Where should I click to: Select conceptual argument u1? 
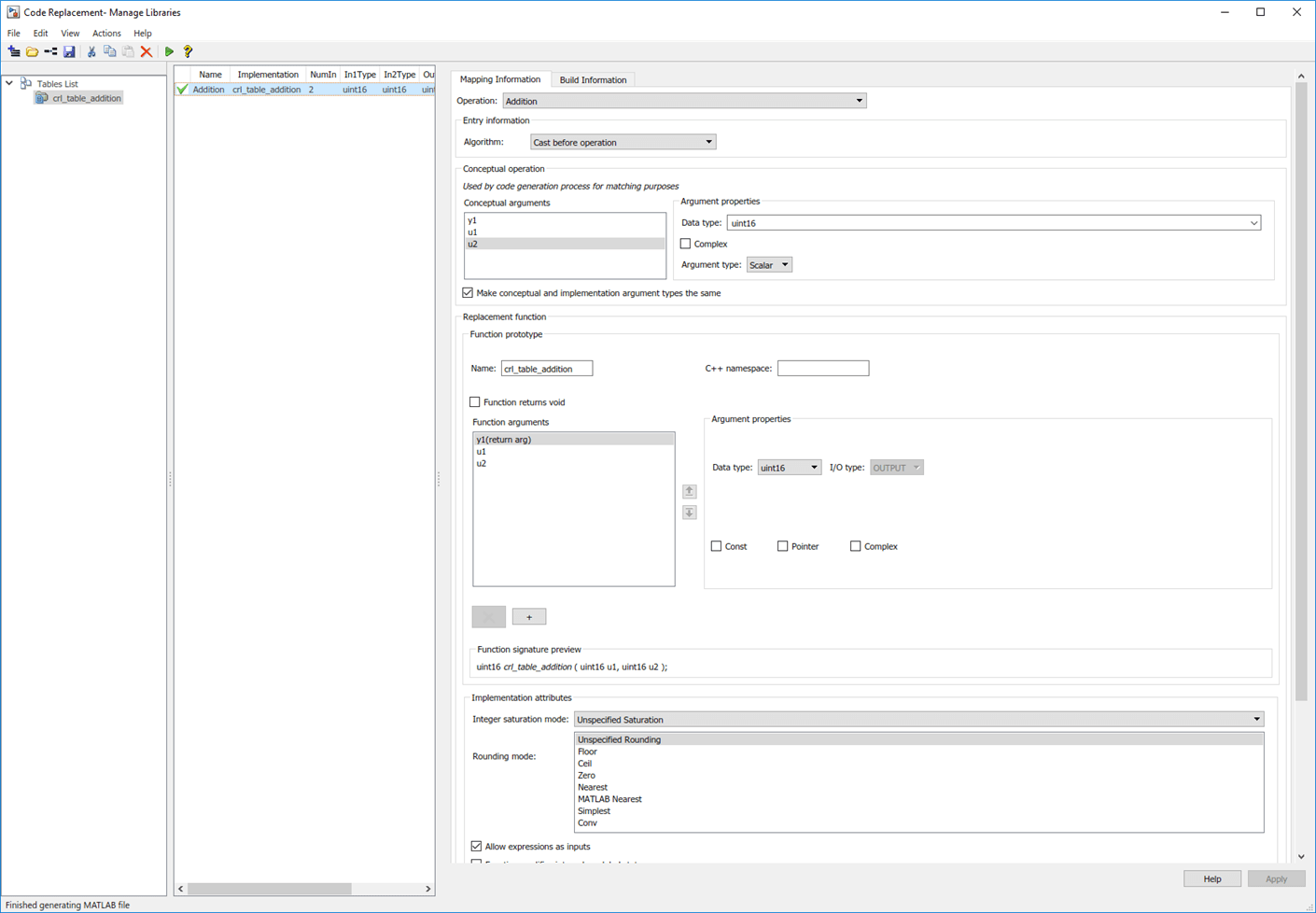565,232
